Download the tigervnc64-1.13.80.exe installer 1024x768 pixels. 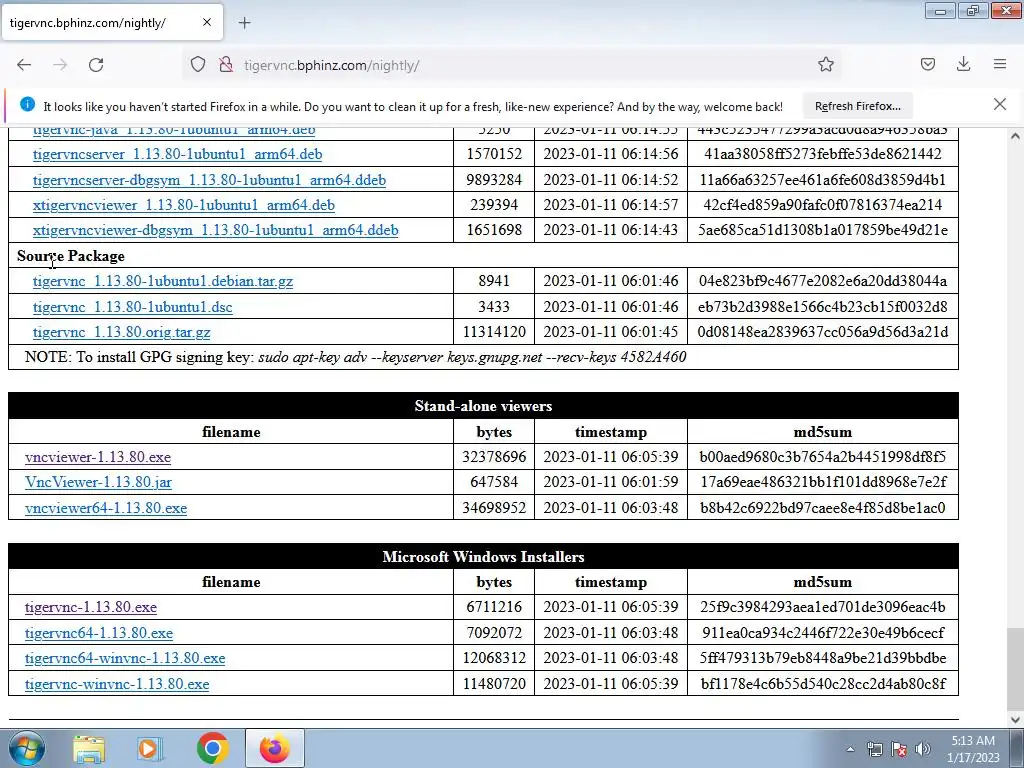(99, 633)
